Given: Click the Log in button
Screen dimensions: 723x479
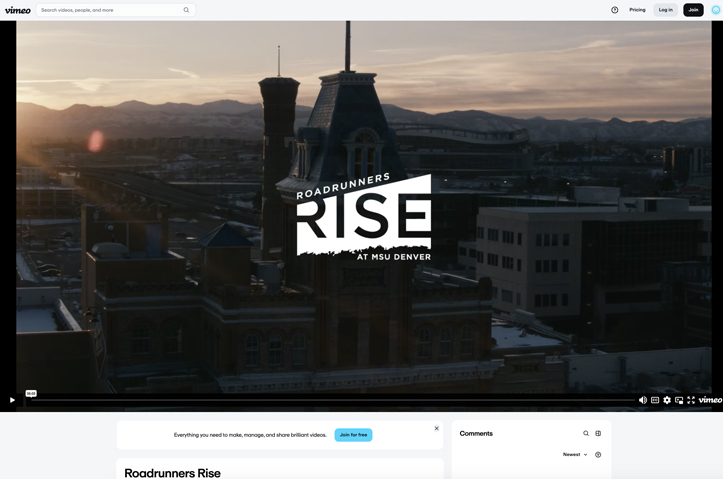Looking at the screenshot, I should [665, 10].
